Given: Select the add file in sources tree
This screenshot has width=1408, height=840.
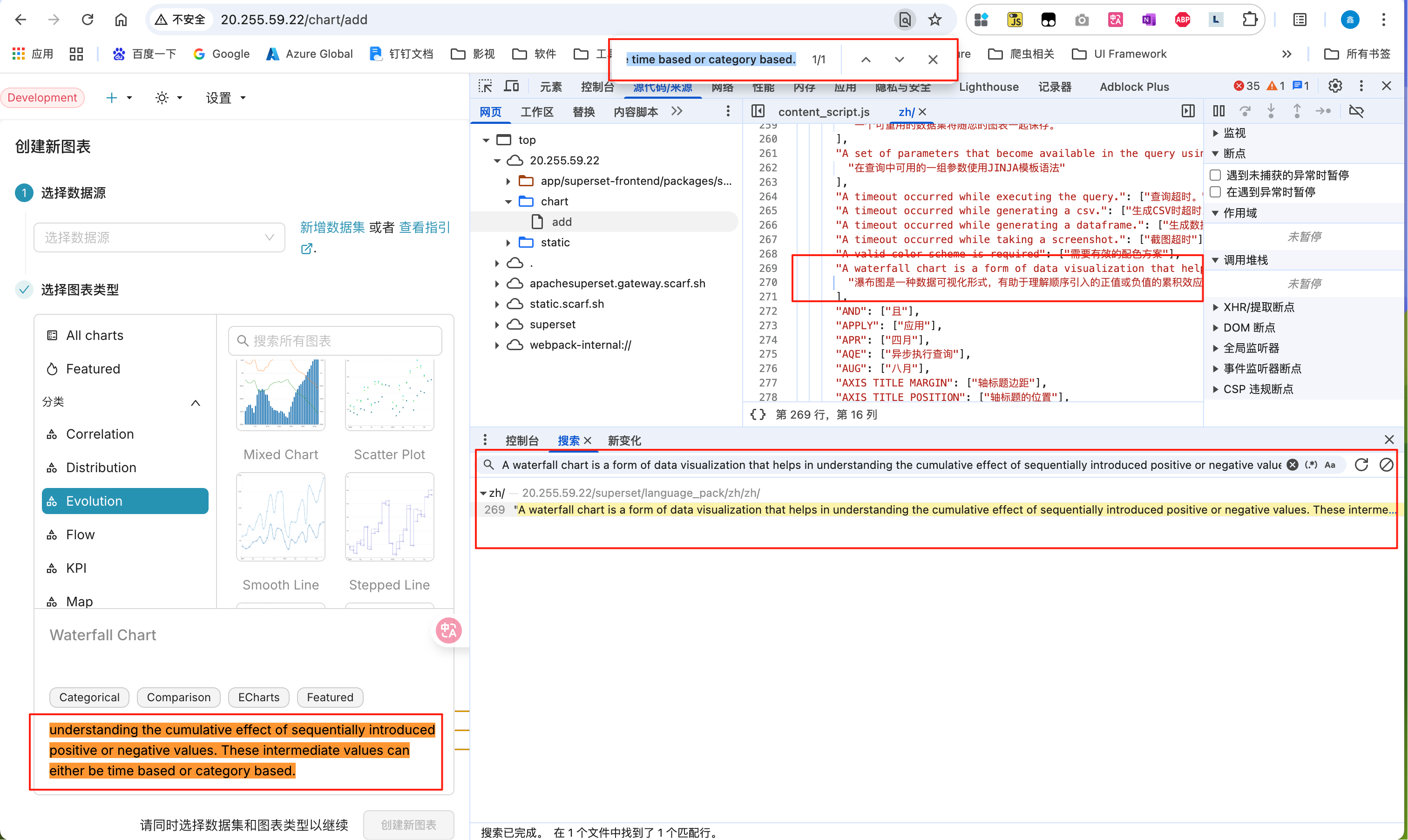Looking at the screenshot, I should point(562,222).
